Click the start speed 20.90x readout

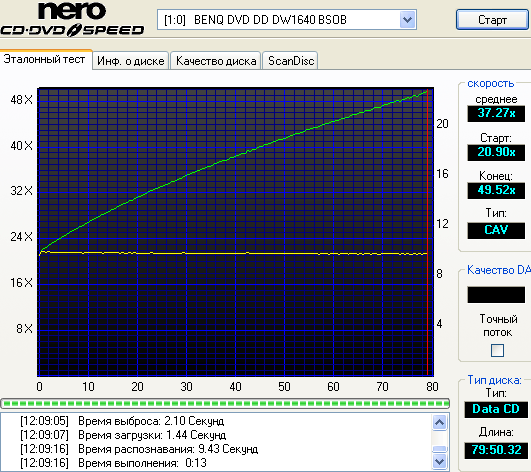[496, 152]
